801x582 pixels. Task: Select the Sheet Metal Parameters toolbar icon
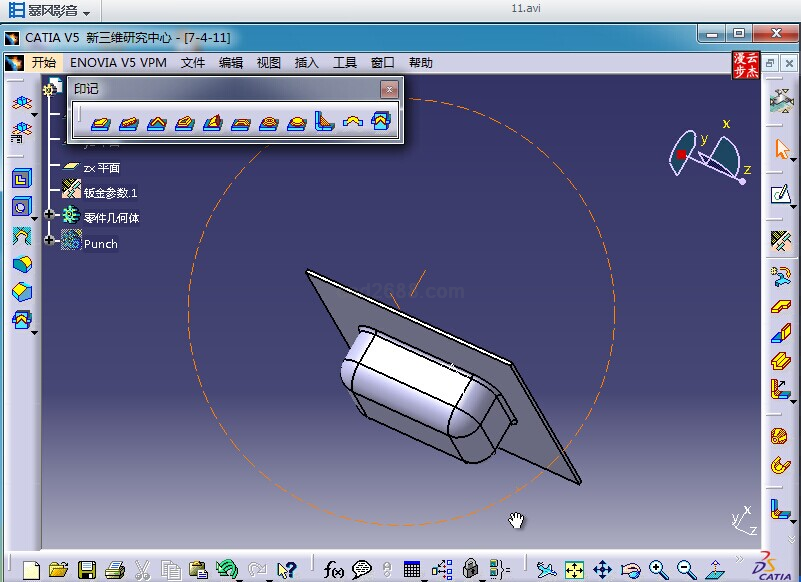[x=781, y=240]
